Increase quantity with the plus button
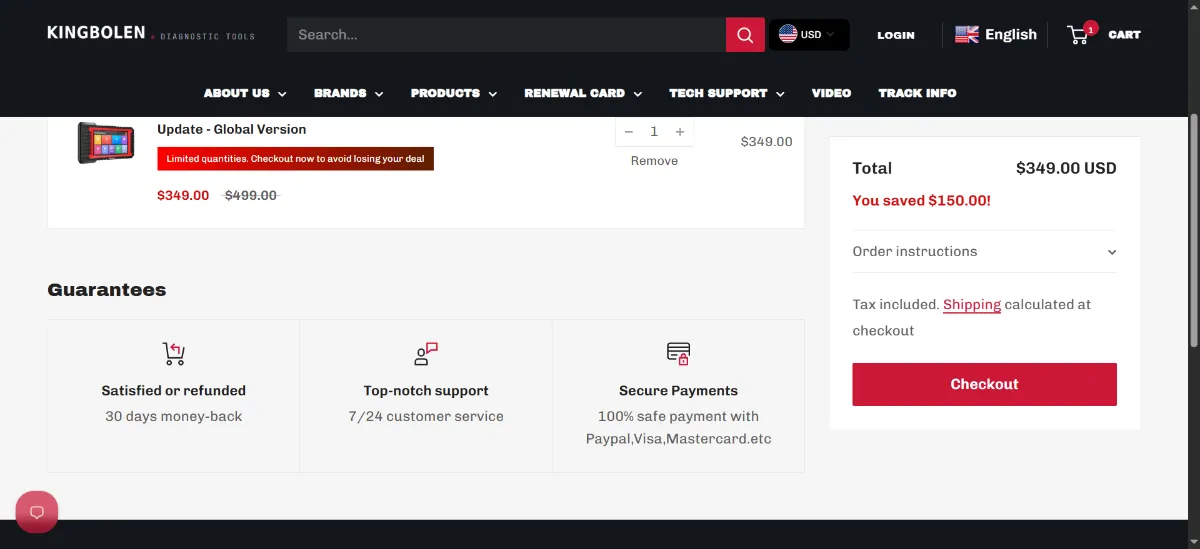The height and width of the screenshot is (549, 1200). click(x=680, y=132)
